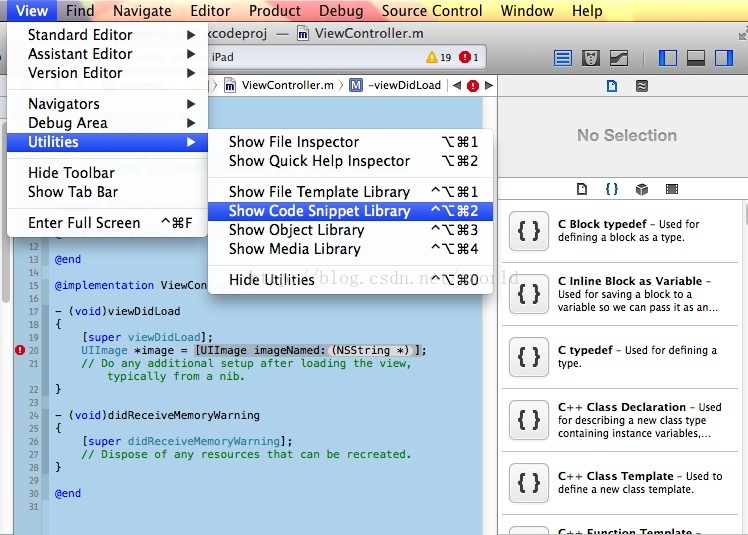Click imageNamed NSString placeholder token
Viewport: 748px width, 535px height.
[371, 350]
